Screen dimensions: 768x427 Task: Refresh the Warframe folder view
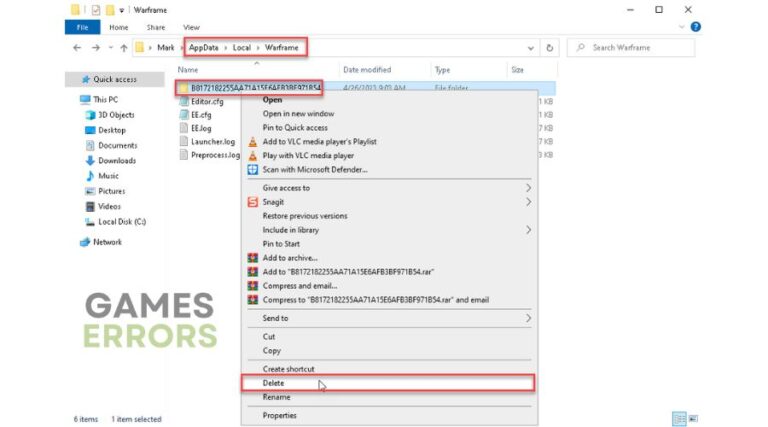pos(550,47)
